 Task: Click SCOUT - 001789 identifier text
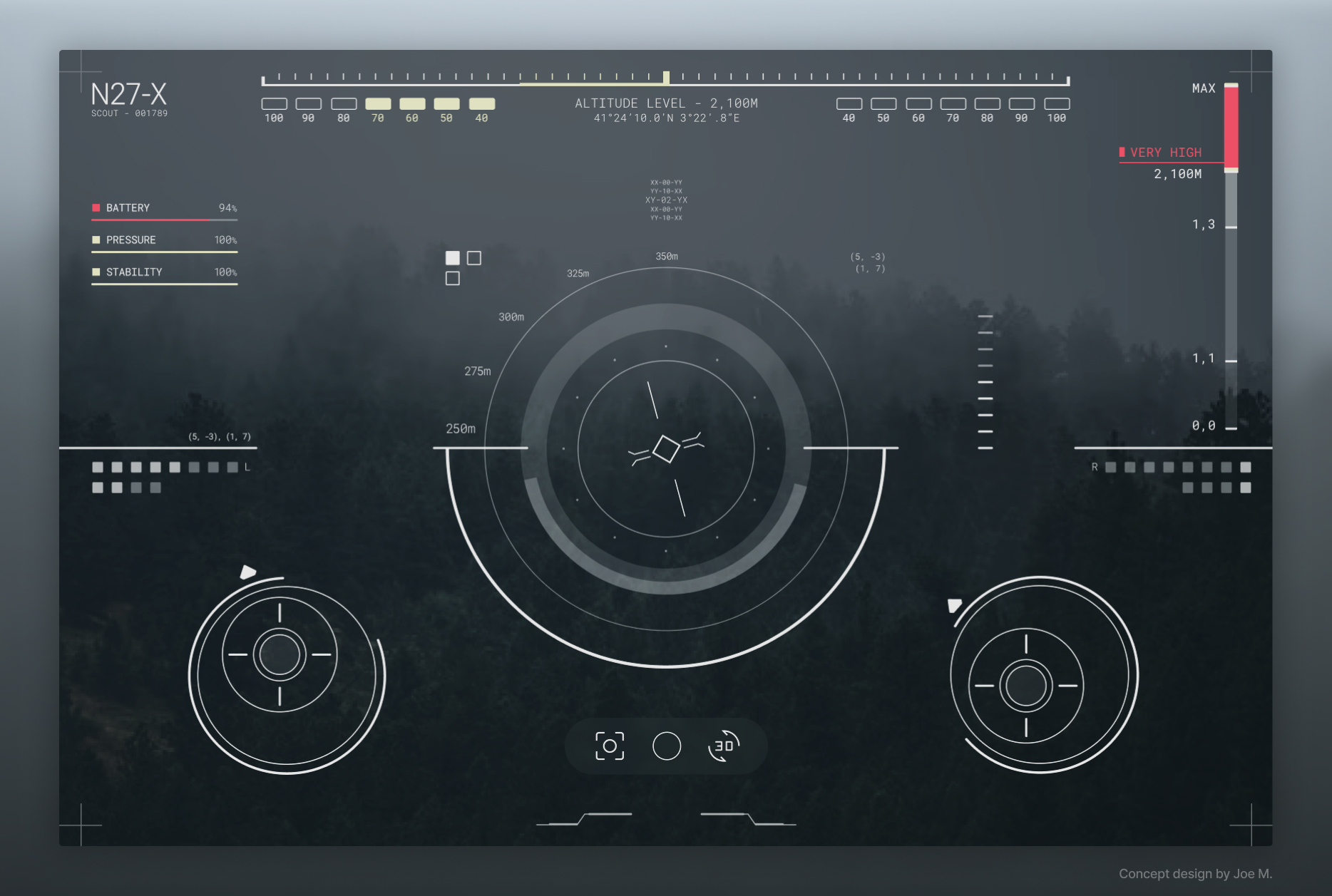(x=129, y=113)
